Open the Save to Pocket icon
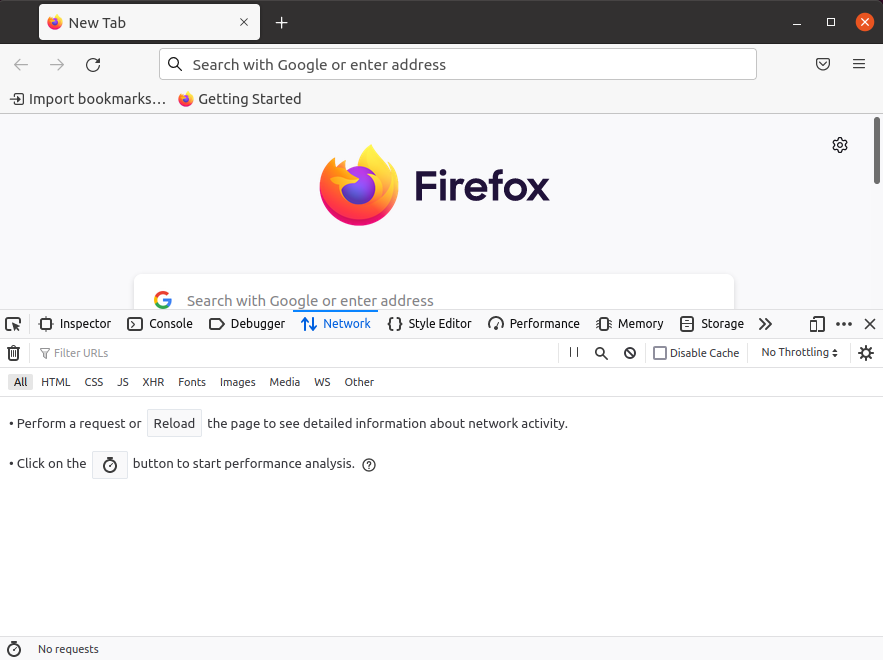This screenshot has width=883, height=660. coord(823,64)
